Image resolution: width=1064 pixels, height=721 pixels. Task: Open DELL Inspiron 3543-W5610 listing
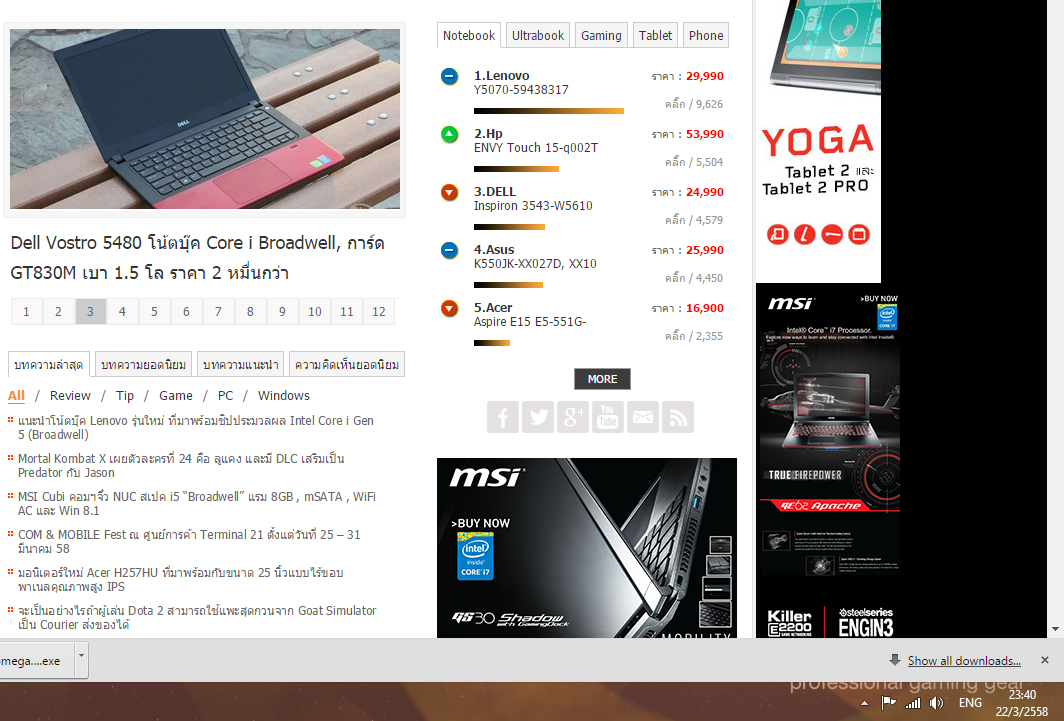[x=533, y=198]
